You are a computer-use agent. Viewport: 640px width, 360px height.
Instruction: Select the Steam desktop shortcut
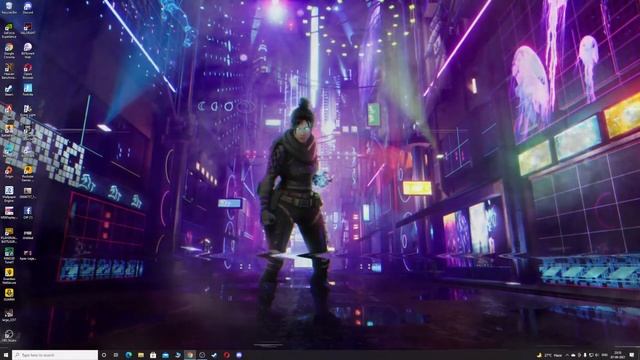(9, 90)
